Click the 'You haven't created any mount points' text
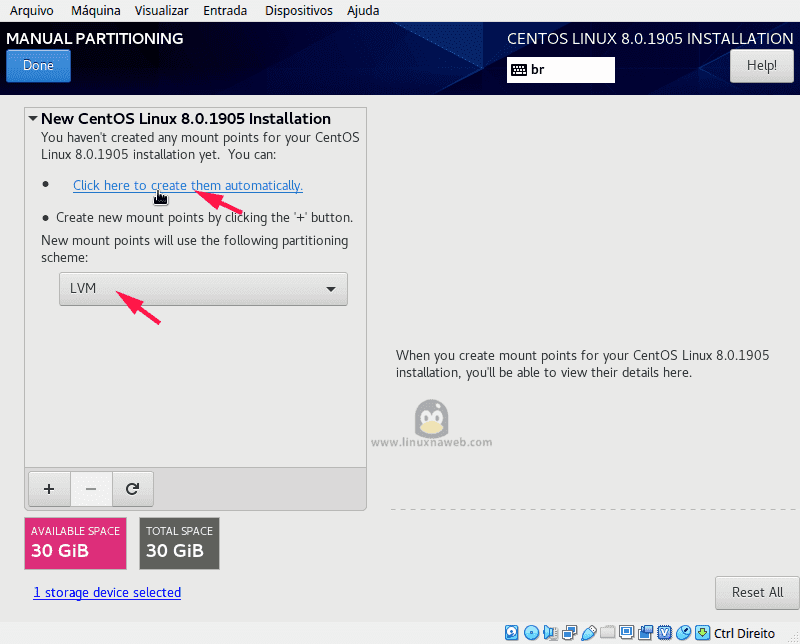 200,146
